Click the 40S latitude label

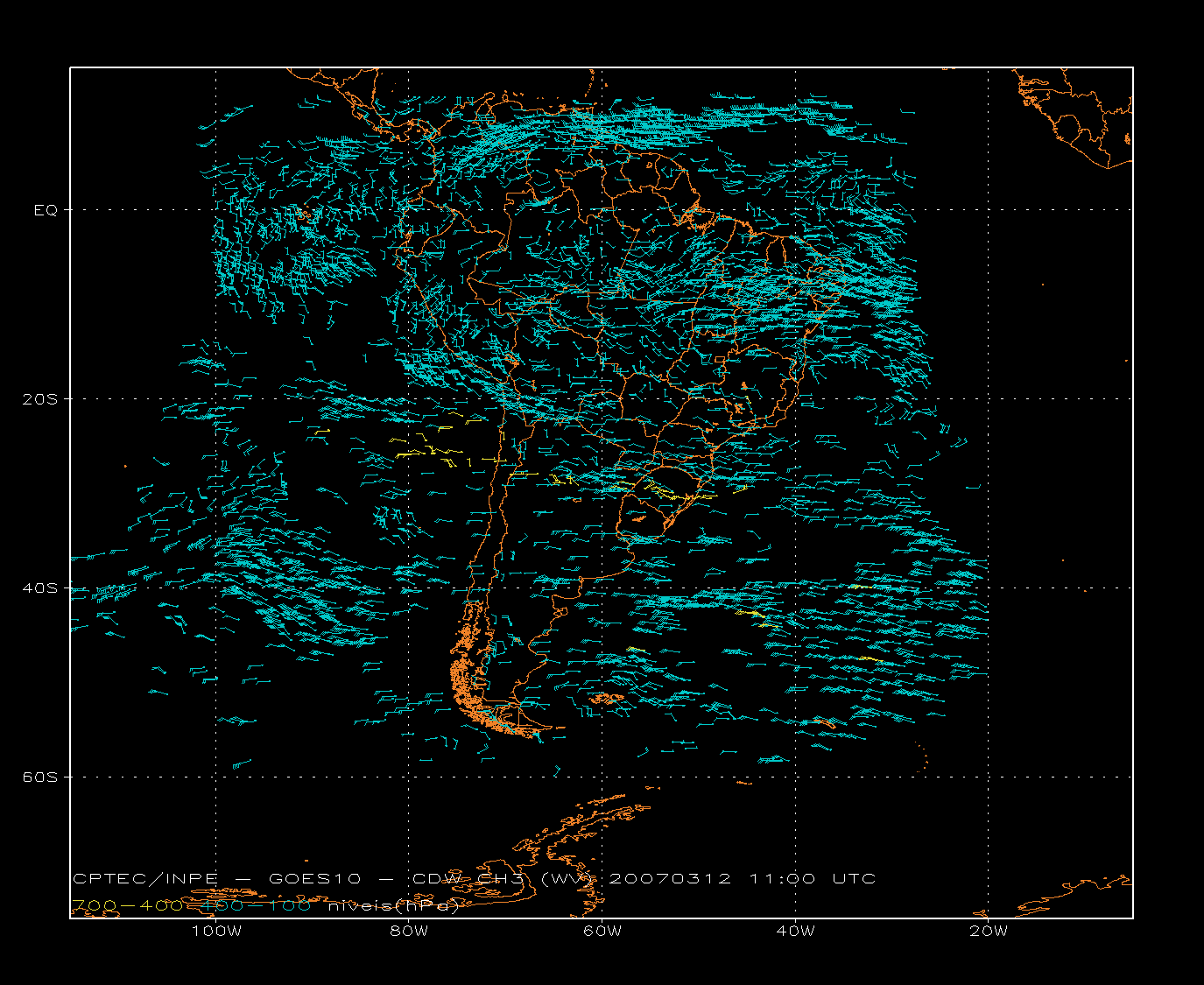39,588
